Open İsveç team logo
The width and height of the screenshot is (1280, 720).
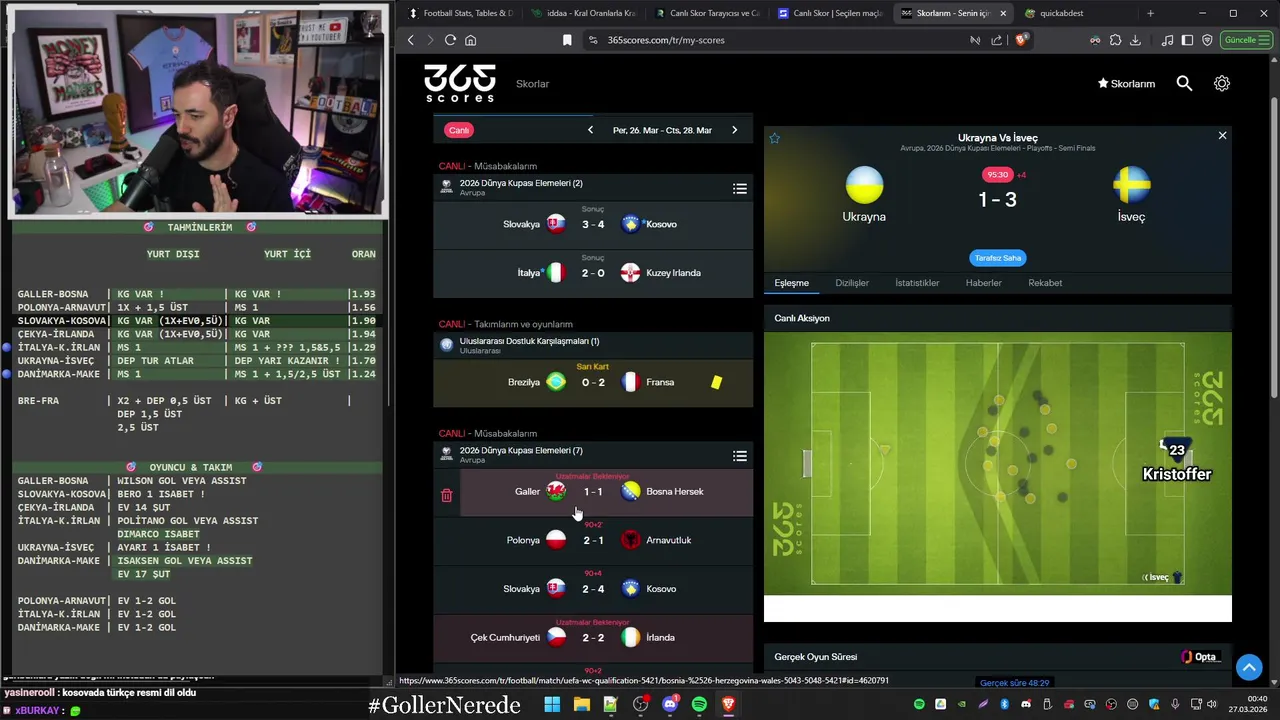point(1132,185)
